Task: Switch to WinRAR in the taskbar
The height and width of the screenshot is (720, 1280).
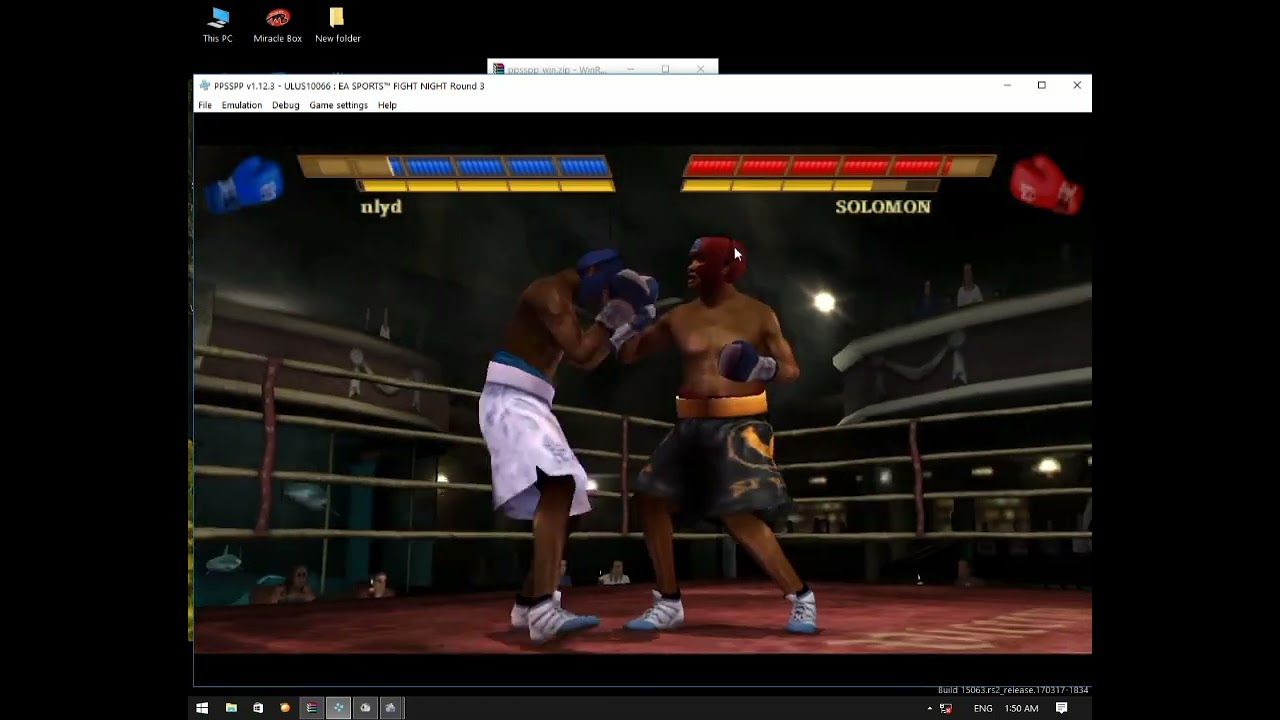Action: click(312, 708)
